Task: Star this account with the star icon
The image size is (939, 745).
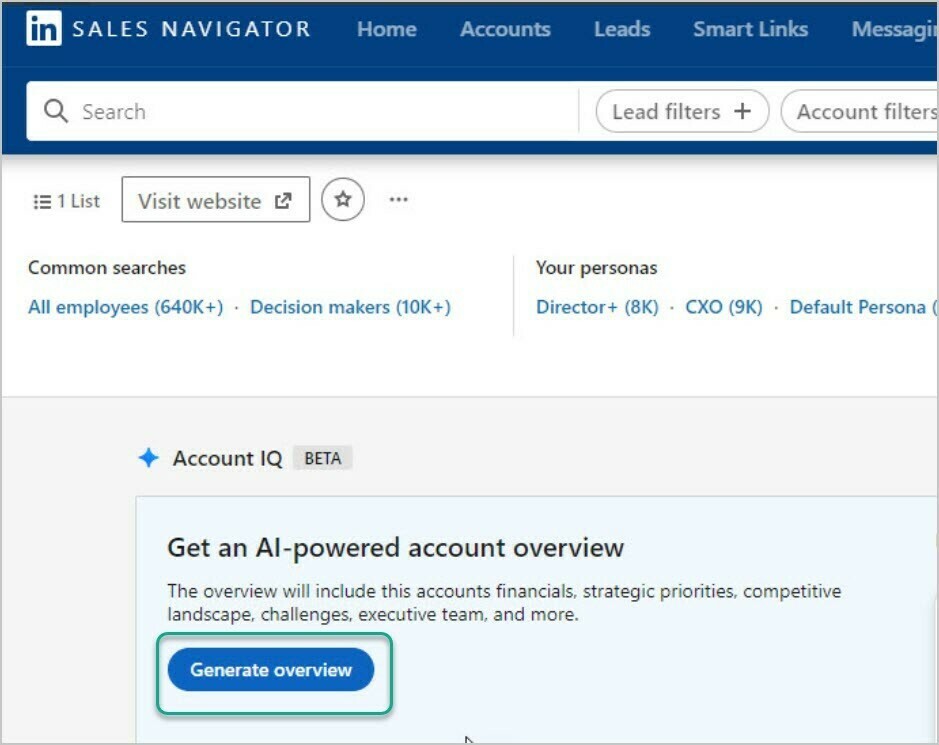Action: 343,199
